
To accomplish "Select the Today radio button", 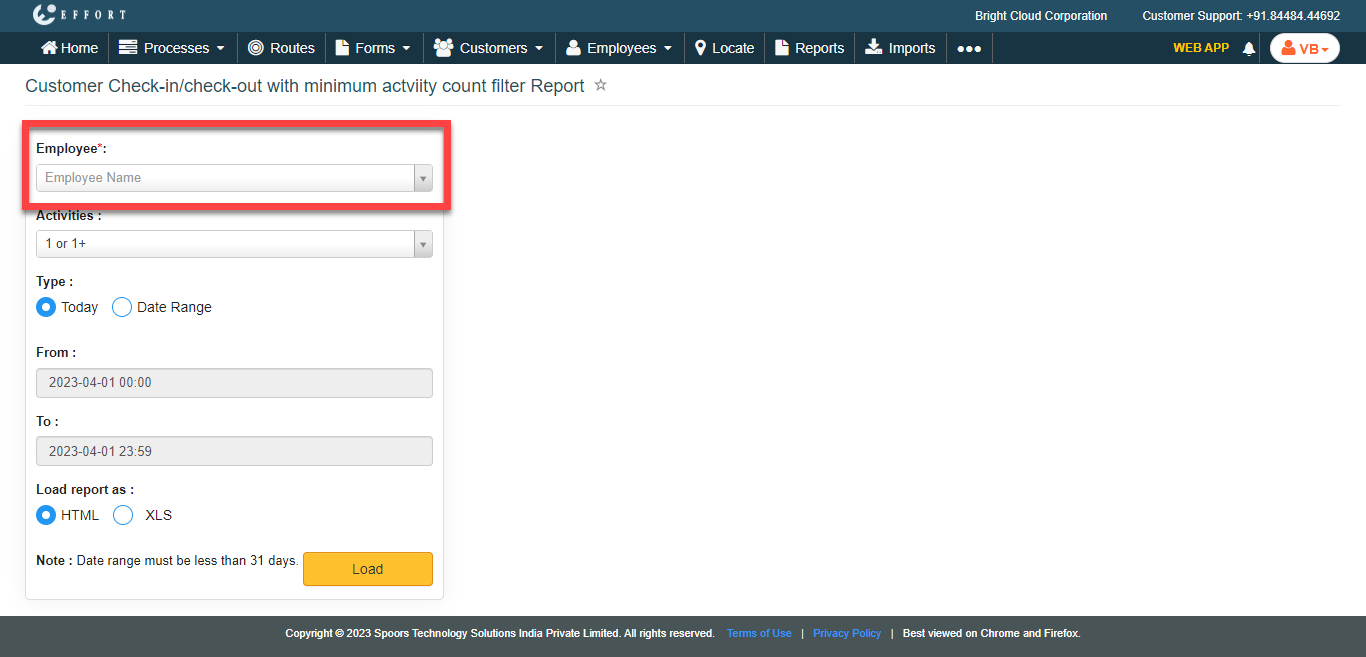I will coord(46,307).
